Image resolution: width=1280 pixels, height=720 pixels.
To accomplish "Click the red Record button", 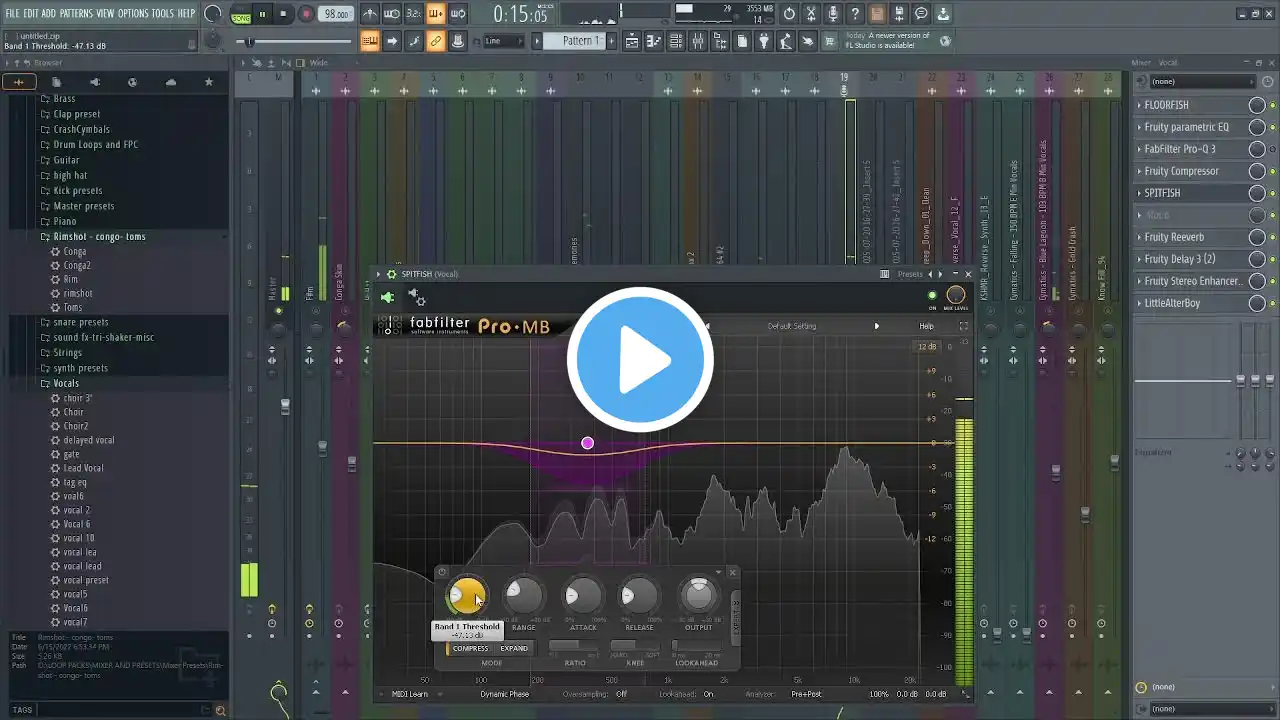I will click(x=306, y=14).
